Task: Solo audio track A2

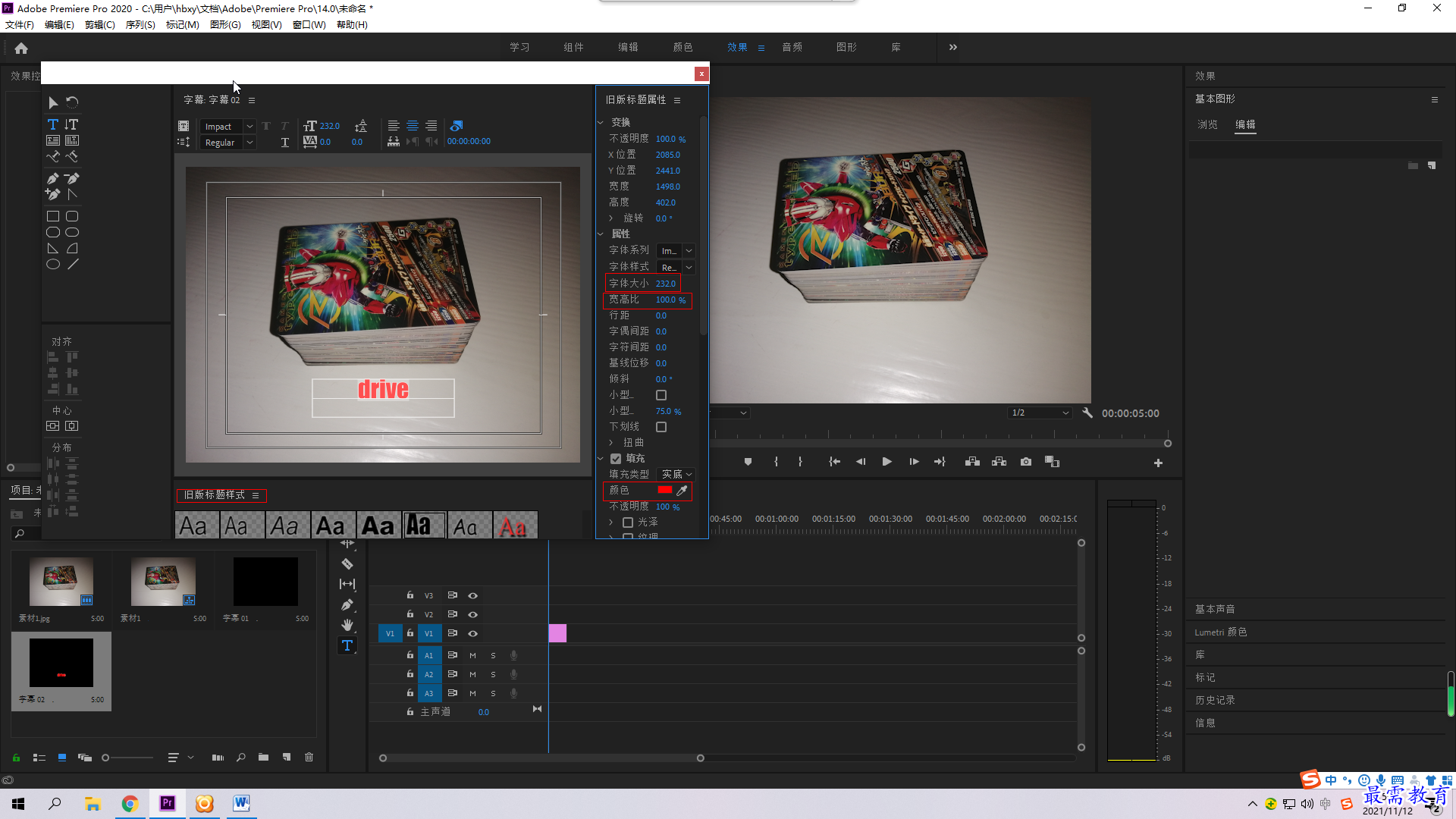Action: [493, 675]
